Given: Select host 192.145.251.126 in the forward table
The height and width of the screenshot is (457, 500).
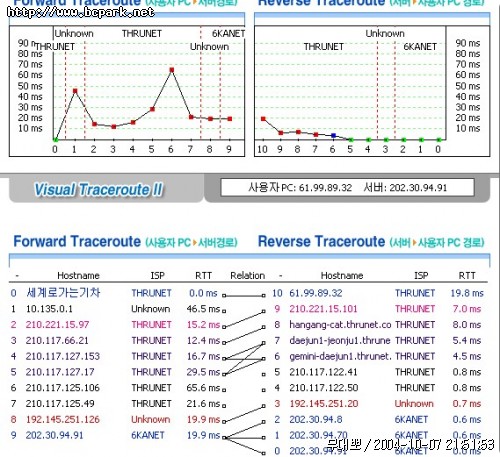Looking at the screenshot, I should pyautogui.click(x=63, y=419).
